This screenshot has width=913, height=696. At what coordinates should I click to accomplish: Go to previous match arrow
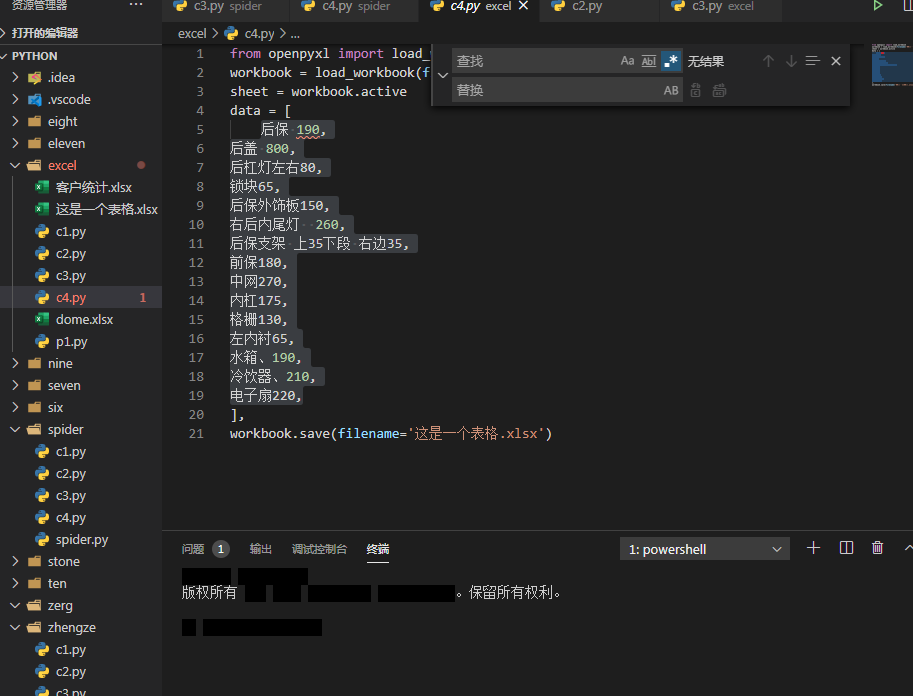(x=768, y=61)
